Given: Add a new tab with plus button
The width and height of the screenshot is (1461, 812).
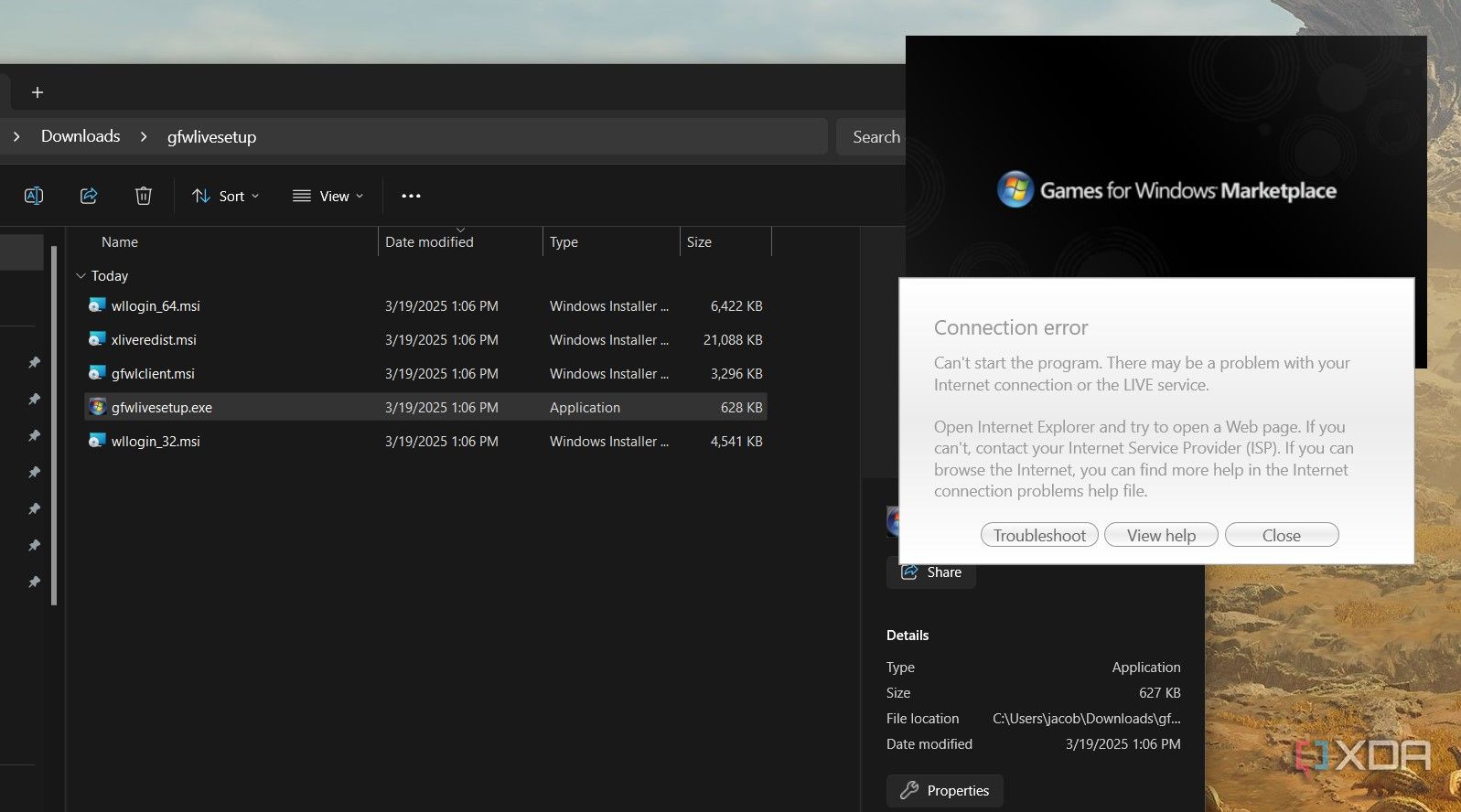Looking at the screenshot, I should 38,92.
